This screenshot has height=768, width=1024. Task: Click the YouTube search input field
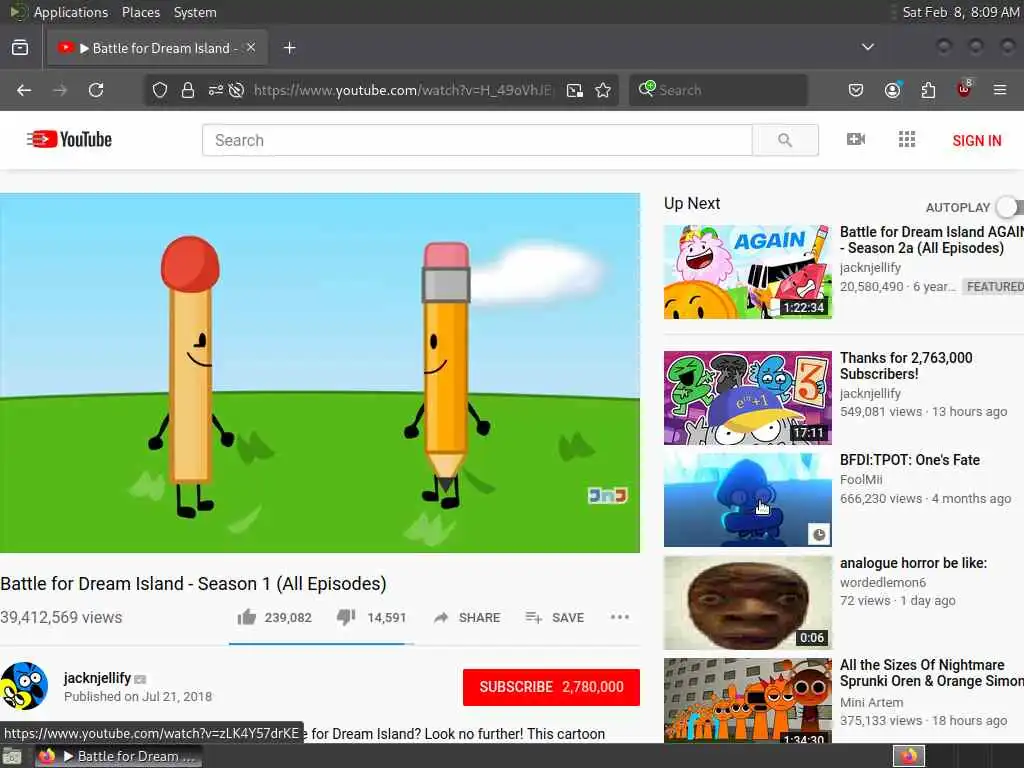tap(477, 140)
